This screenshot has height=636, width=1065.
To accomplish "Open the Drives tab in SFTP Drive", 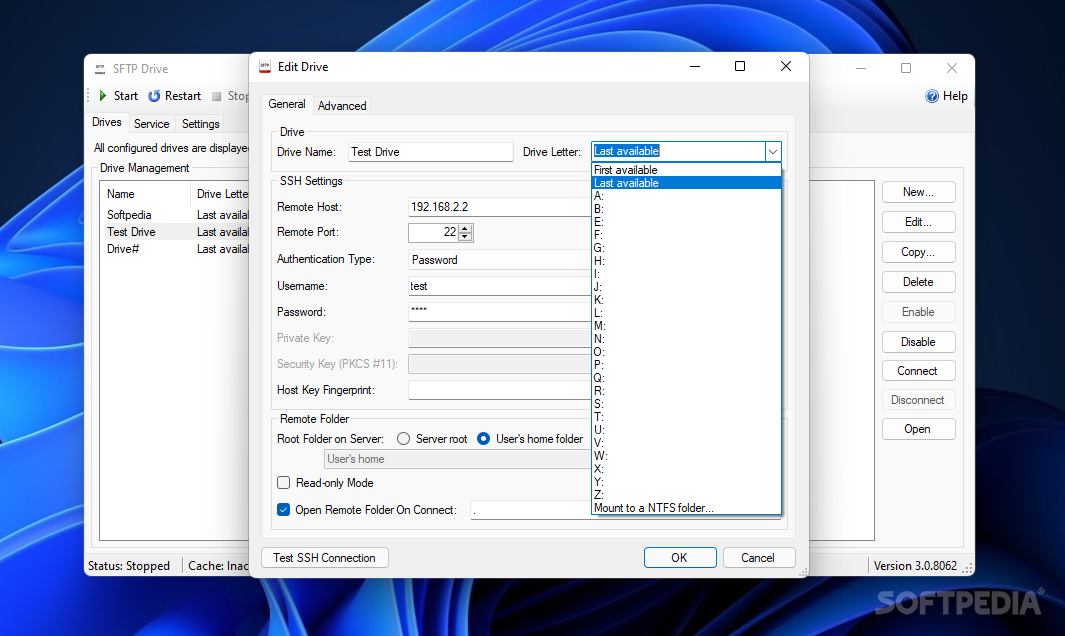I will tap(107, 122).
